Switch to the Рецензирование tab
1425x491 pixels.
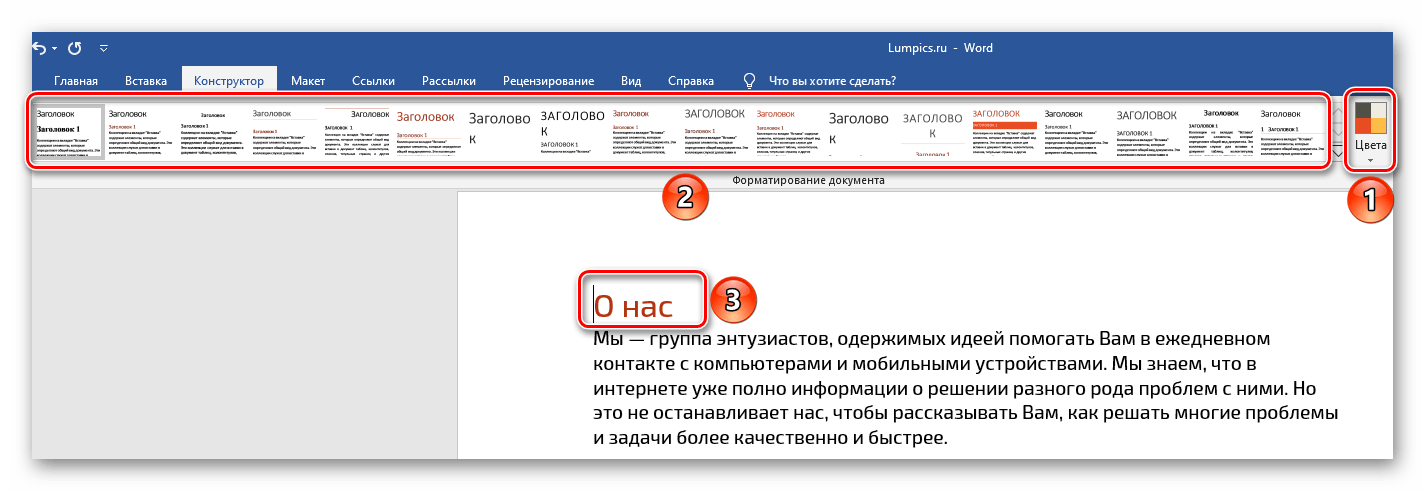(548, 81)
